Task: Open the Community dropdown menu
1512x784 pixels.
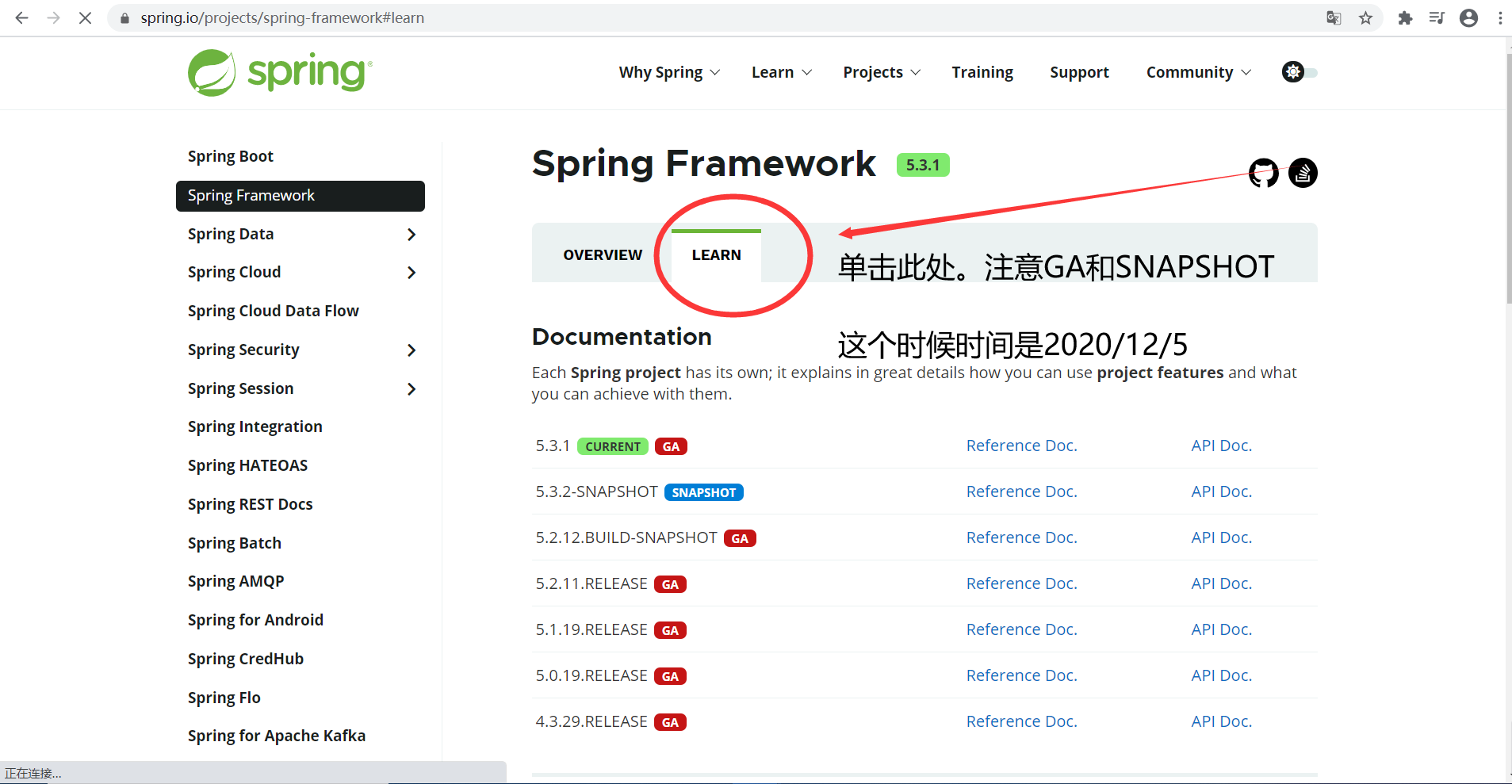Action: (x=1199, y=72)
